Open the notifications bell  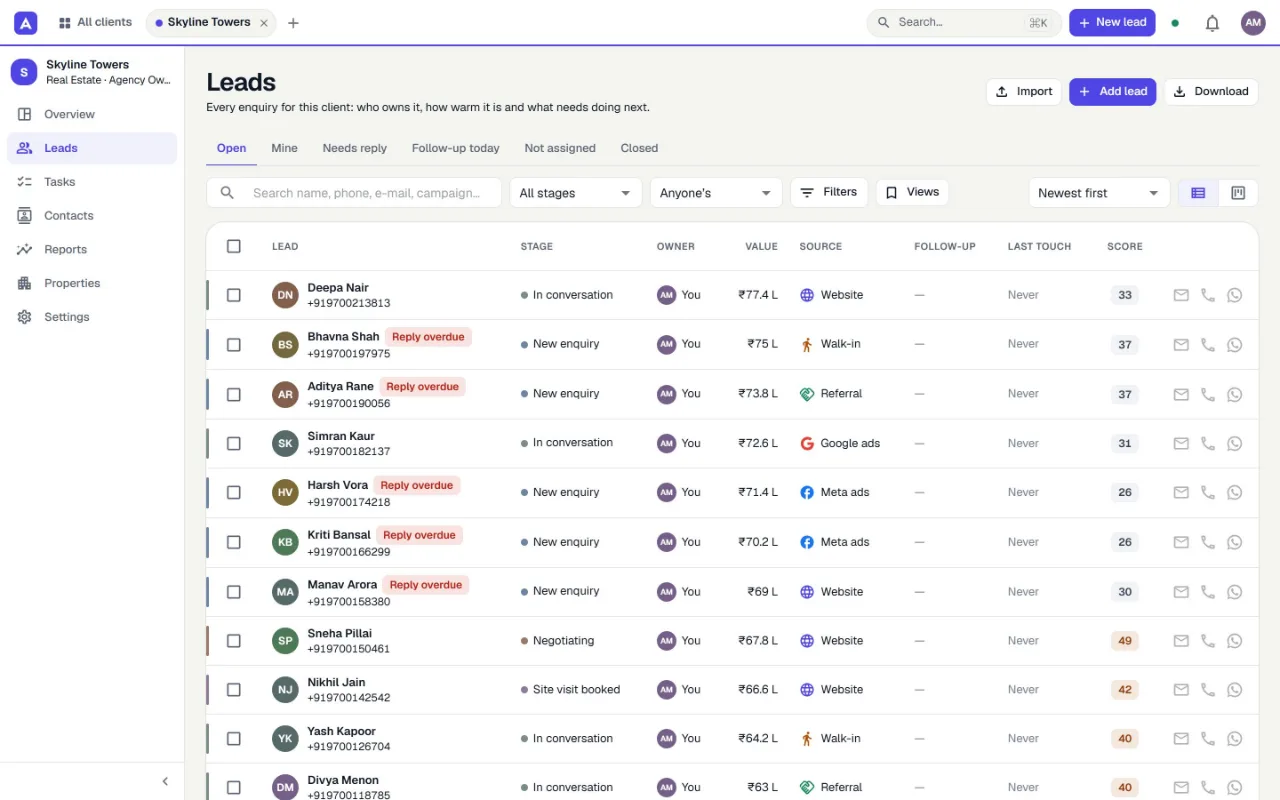click(1212, 23)
